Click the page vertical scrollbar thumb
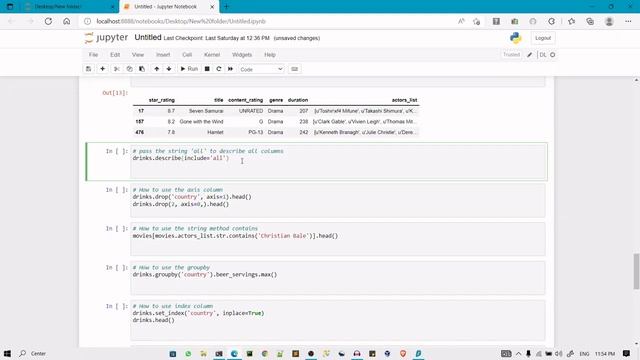The width and height of the screenshot is (640, 360). (x=636, y=271)
